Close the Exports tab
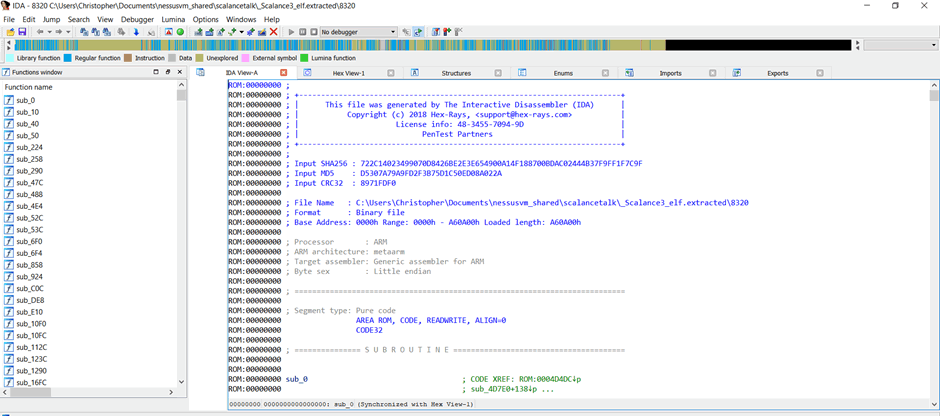Image resolution: width=940 pixels, height=416 pixels. [820, 73]
